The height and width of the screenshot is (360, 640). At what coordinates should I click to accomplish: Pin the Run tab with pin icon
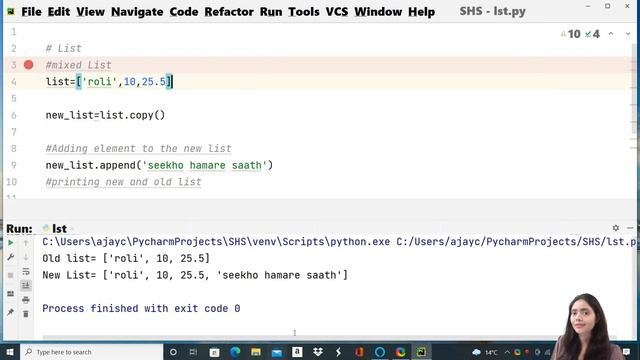[x=11, y=312]
